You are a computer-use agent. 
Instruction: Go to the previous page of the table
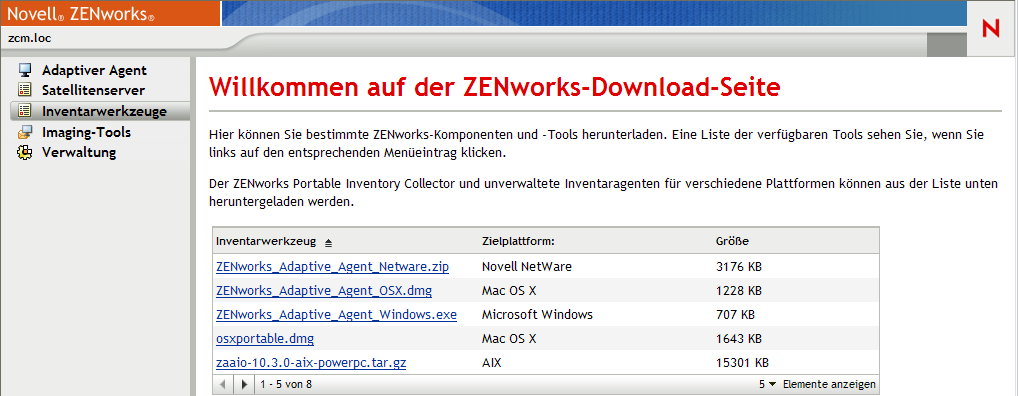[223, 384]
